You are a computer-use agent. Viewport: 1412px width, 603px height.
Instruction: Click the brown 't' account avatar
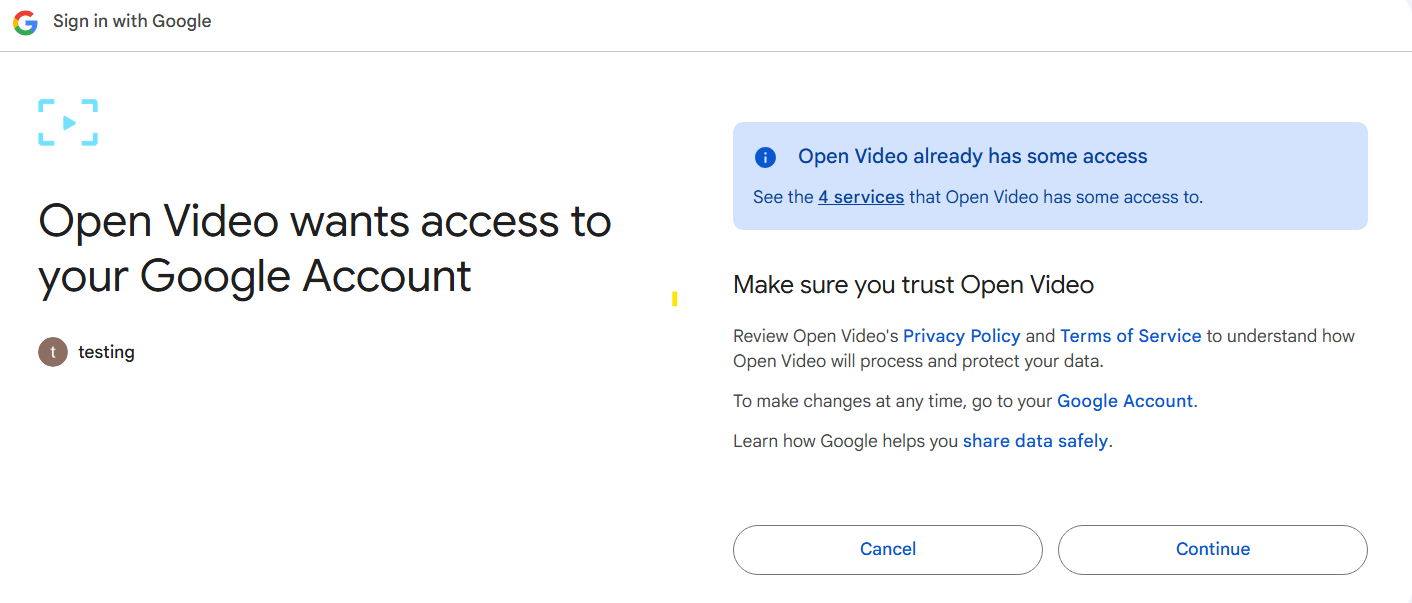pyautogui.click(x=53, y=352)
